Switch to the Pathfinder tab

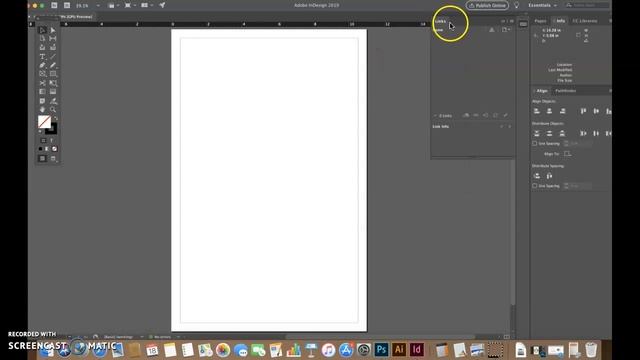(x=566, y=91)
